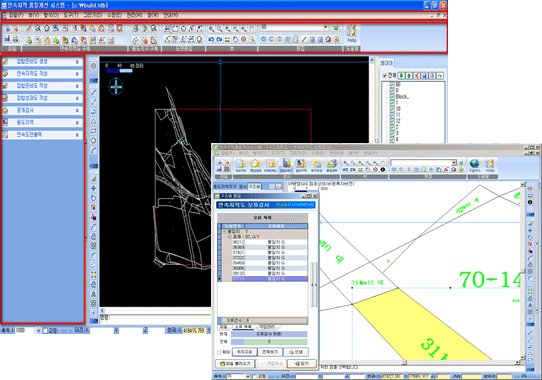This screenshot has height=380, width=542.
Task: Click the 파일 불러오기 button
Action: point(235,364)
